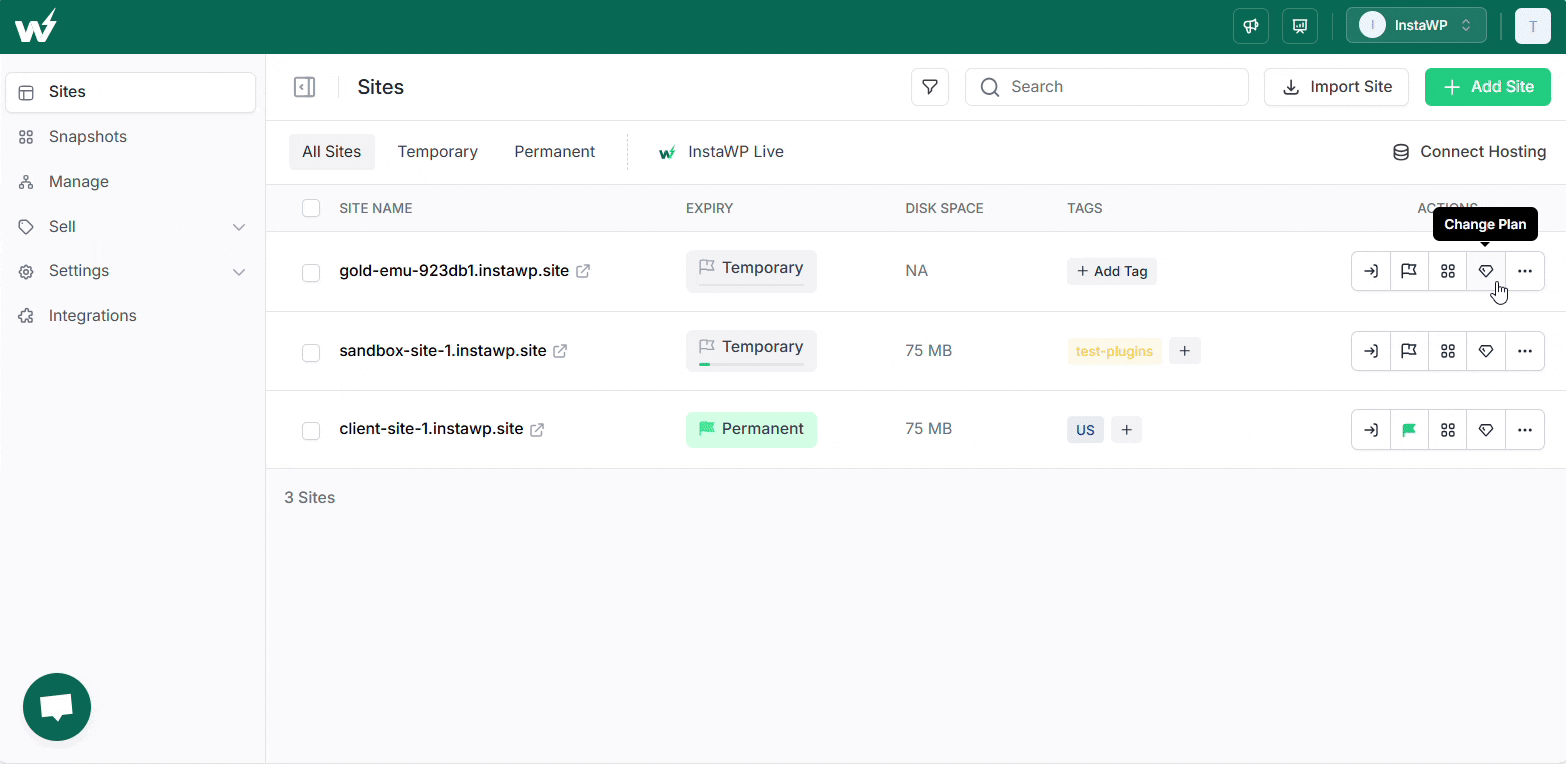Switch to the Permanent tab

(555, 152)
